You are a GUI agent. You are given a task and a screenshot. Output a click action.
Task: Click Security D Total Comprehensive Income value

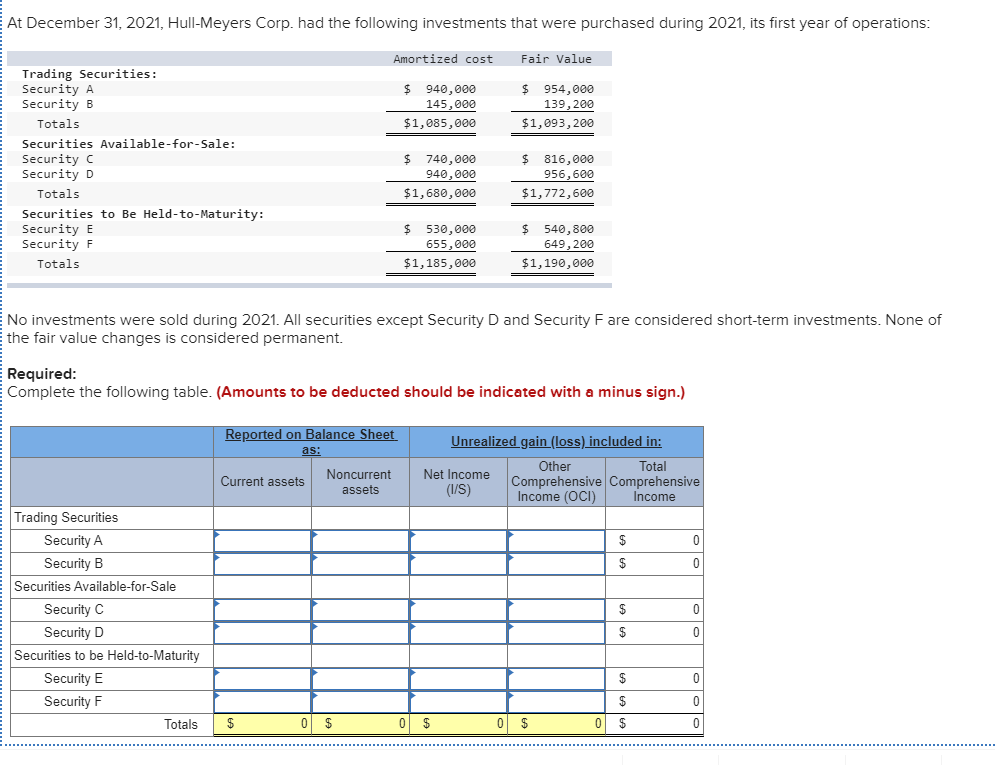[x=654, y=632]
